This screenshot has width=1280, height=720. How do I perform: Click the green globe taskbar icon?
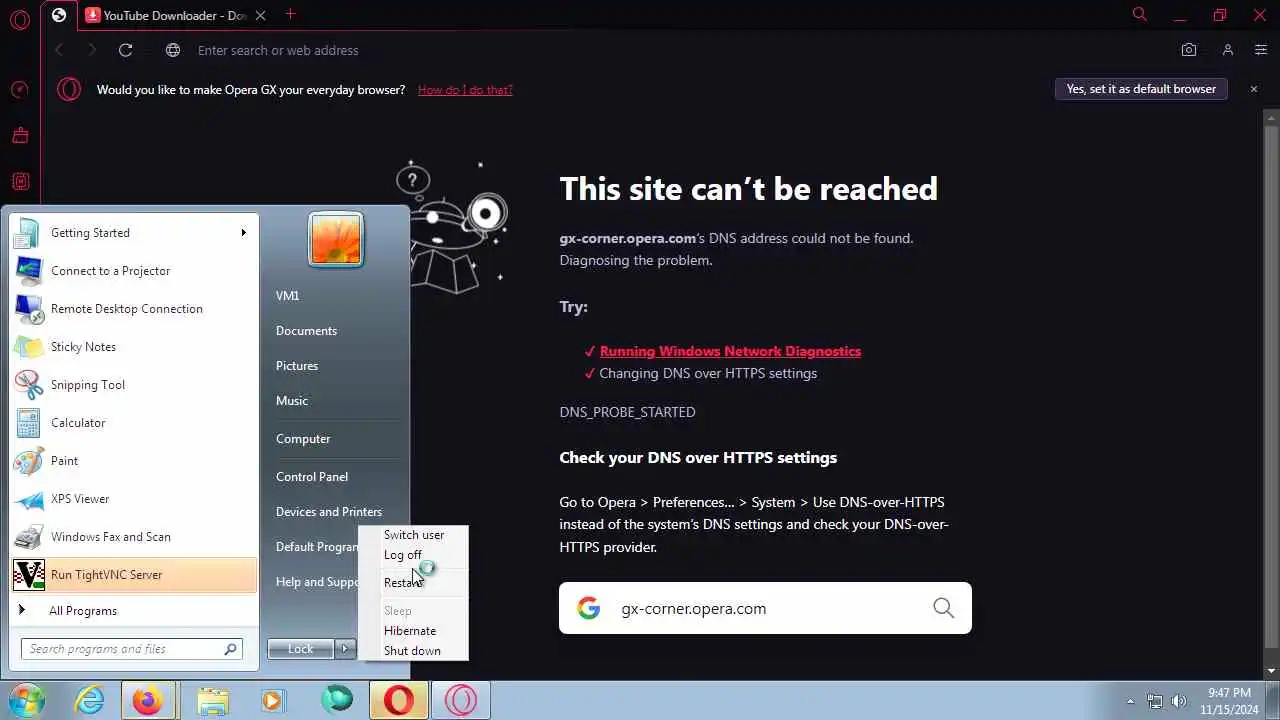336,700
